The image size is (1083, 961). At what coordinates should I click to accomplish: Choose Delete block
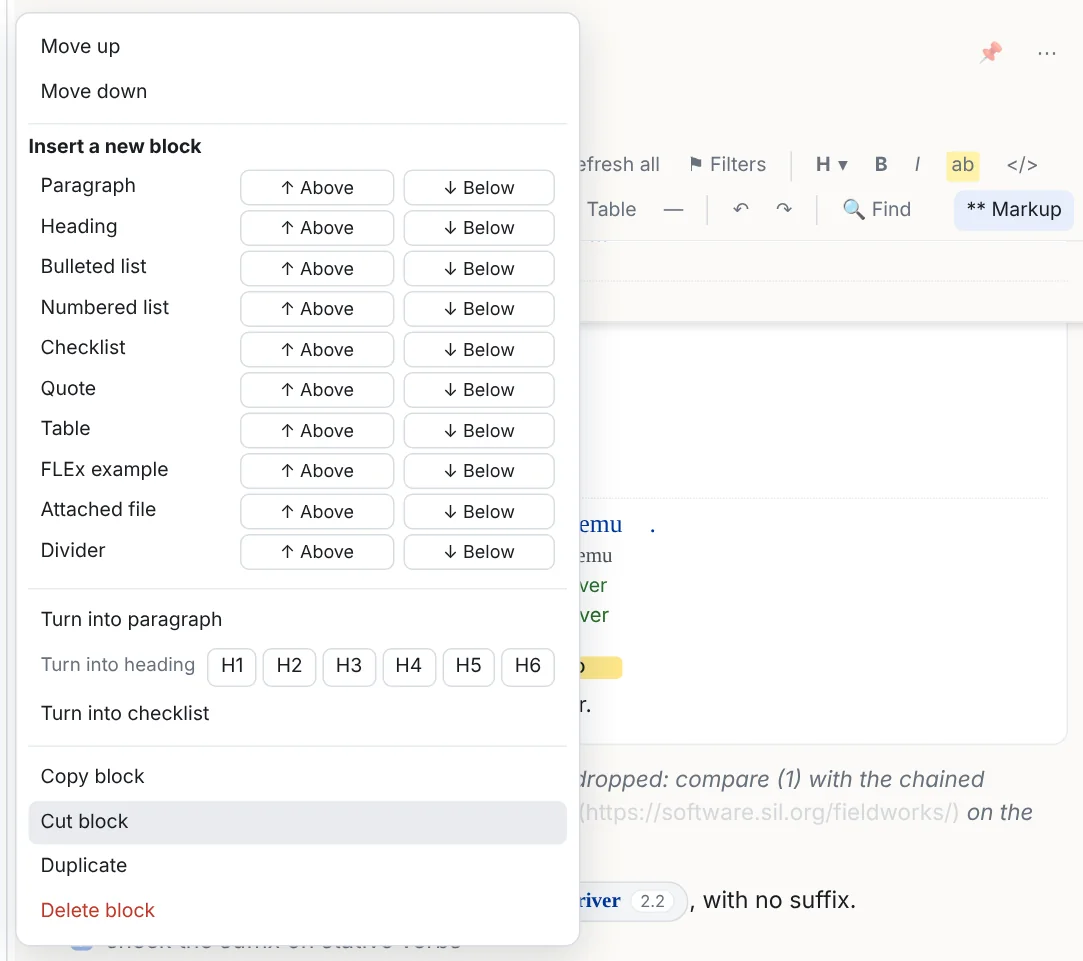click(297, 911)
